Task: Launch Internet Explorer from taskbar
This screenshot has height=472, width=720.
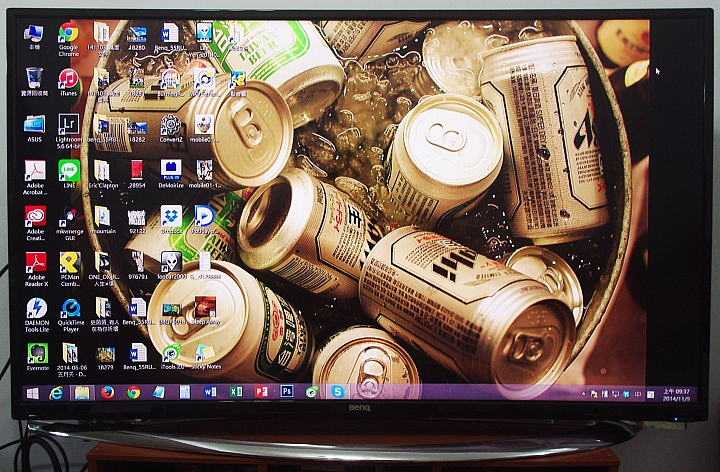Action: point(56,393)
